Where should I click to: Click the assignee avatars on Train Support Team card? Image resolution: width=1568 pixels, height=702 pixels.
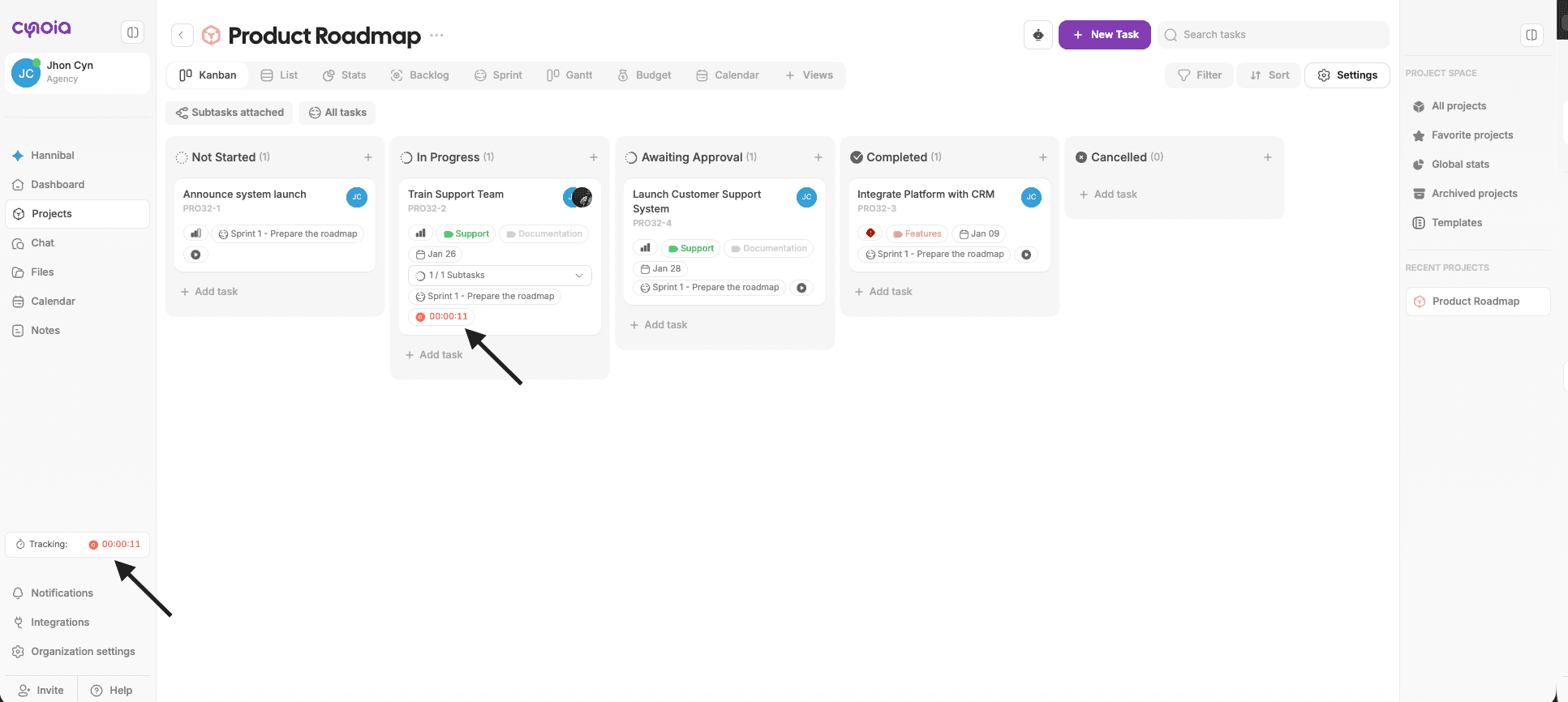point(578,197)
